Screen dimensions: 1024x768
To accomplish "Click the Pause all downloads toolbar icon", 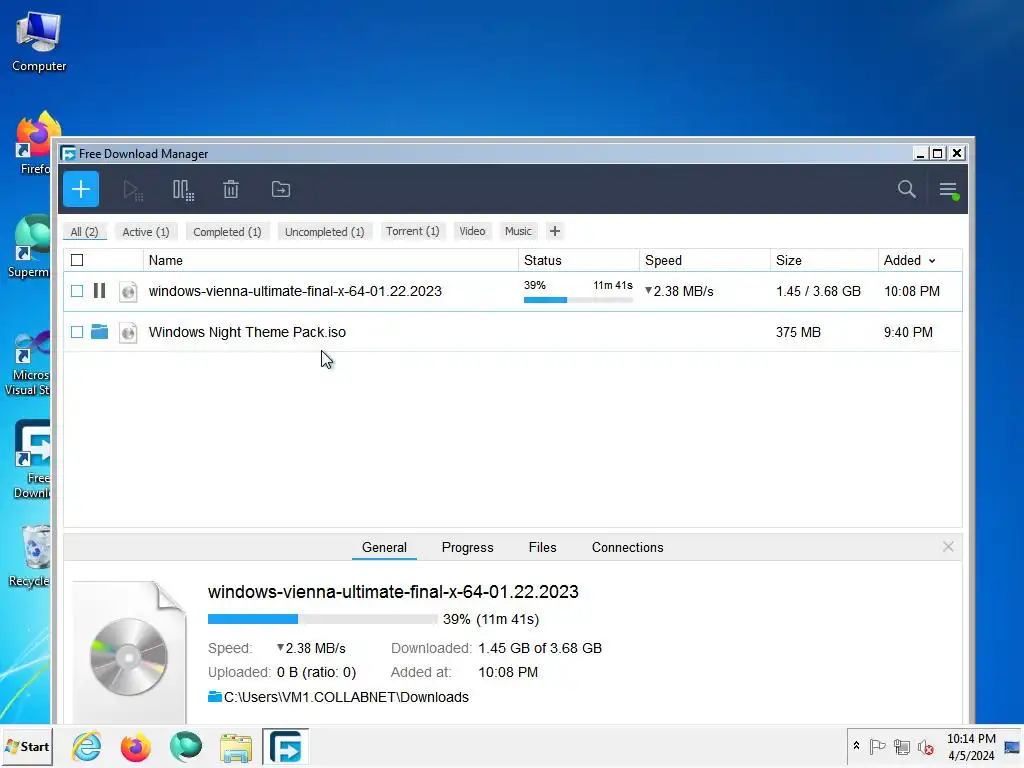I will 183,190.
